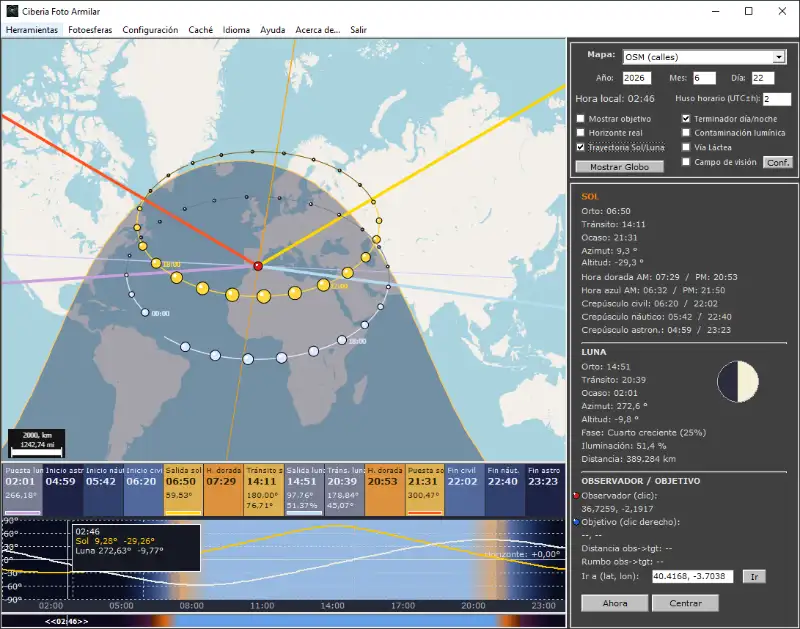This screenshot has width=800, height=629.
Task: Click the Ciberia Foto Armilar app icon
Action: (12, 11)
